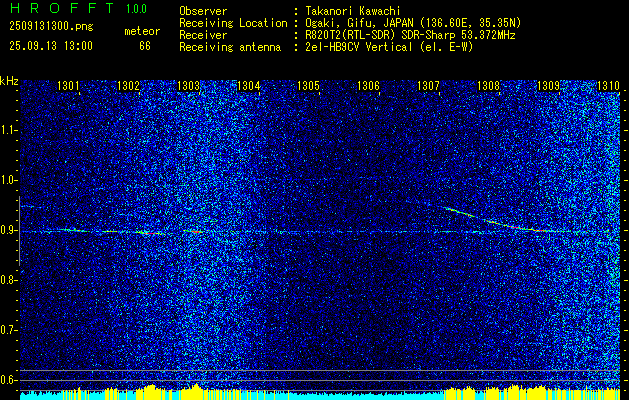Click the 1.0 kHz frequency label
The image size is (629, 400).
click(8, 180)
